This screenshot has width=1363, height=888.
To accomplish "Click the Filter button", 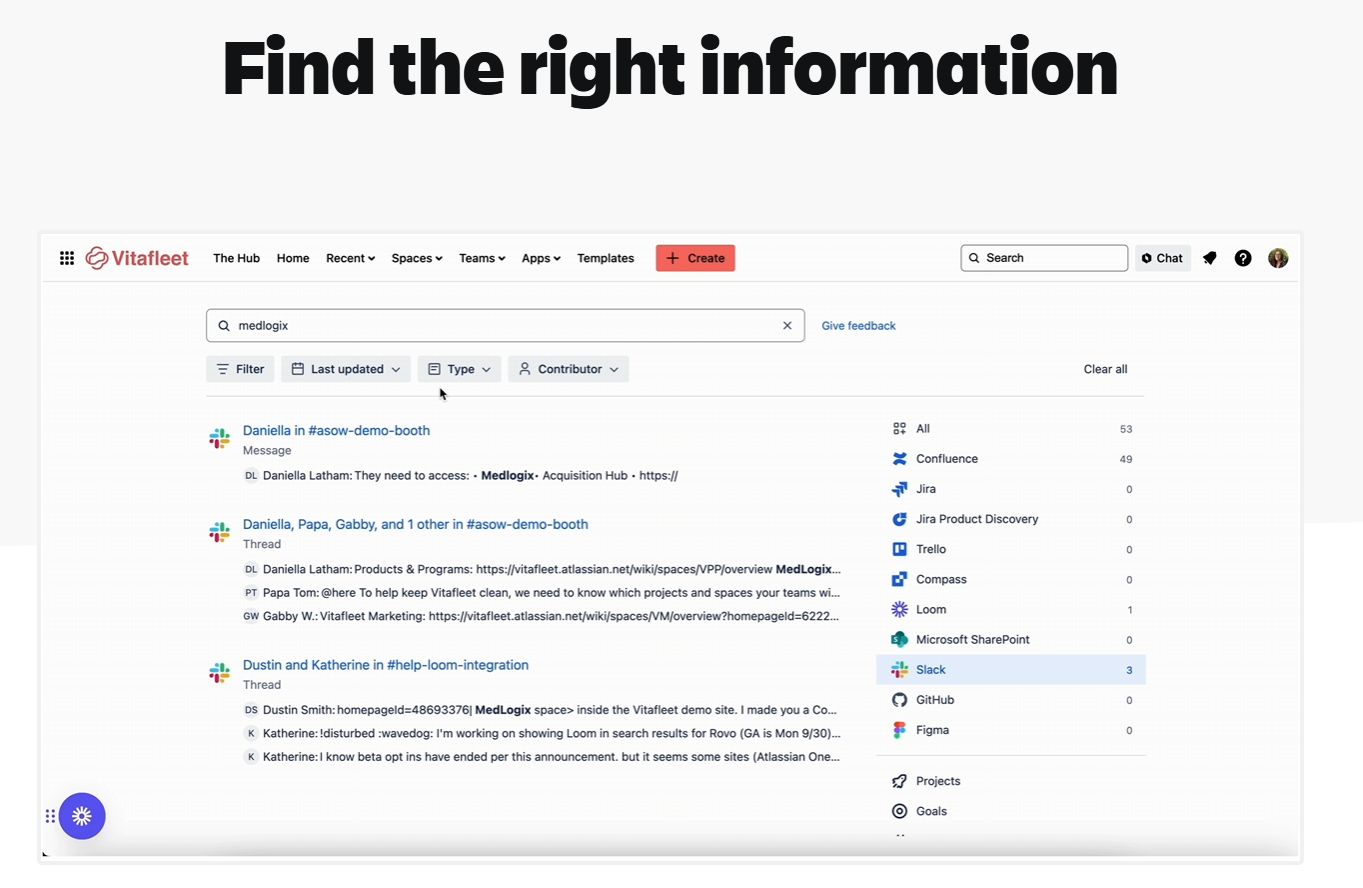I will click(x=240, y=369).
